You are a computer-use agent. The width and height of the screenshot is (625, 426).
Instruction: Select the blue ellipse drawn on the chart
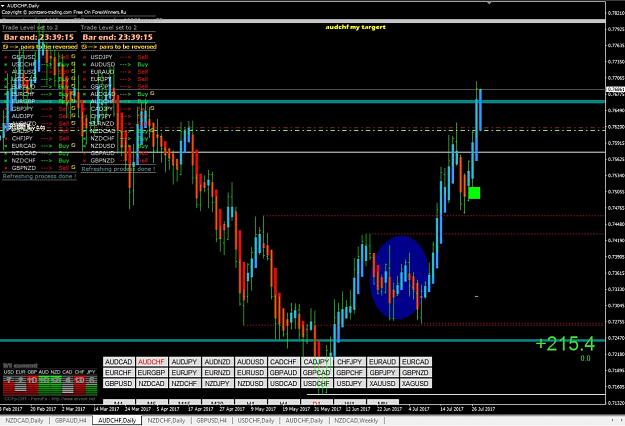[400, 278]
